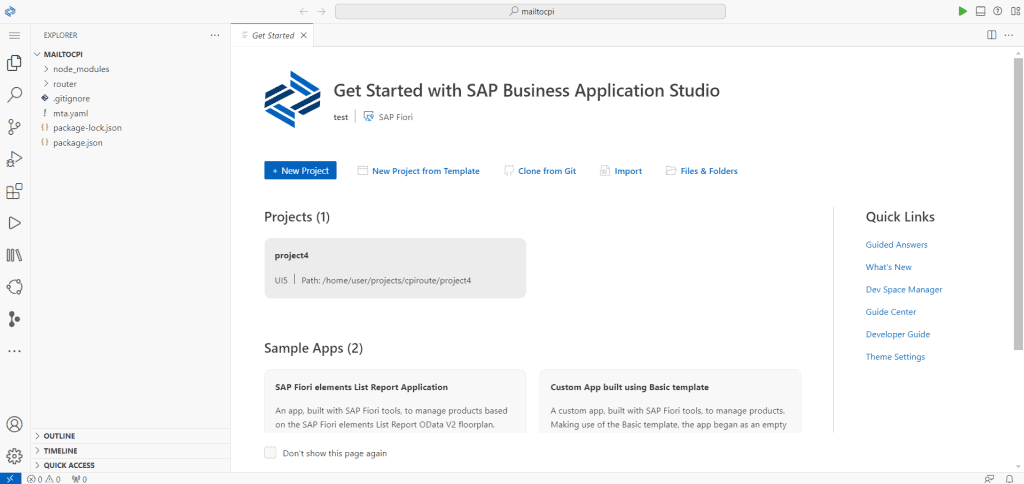Open the Theme Settings link

[895, 357]
